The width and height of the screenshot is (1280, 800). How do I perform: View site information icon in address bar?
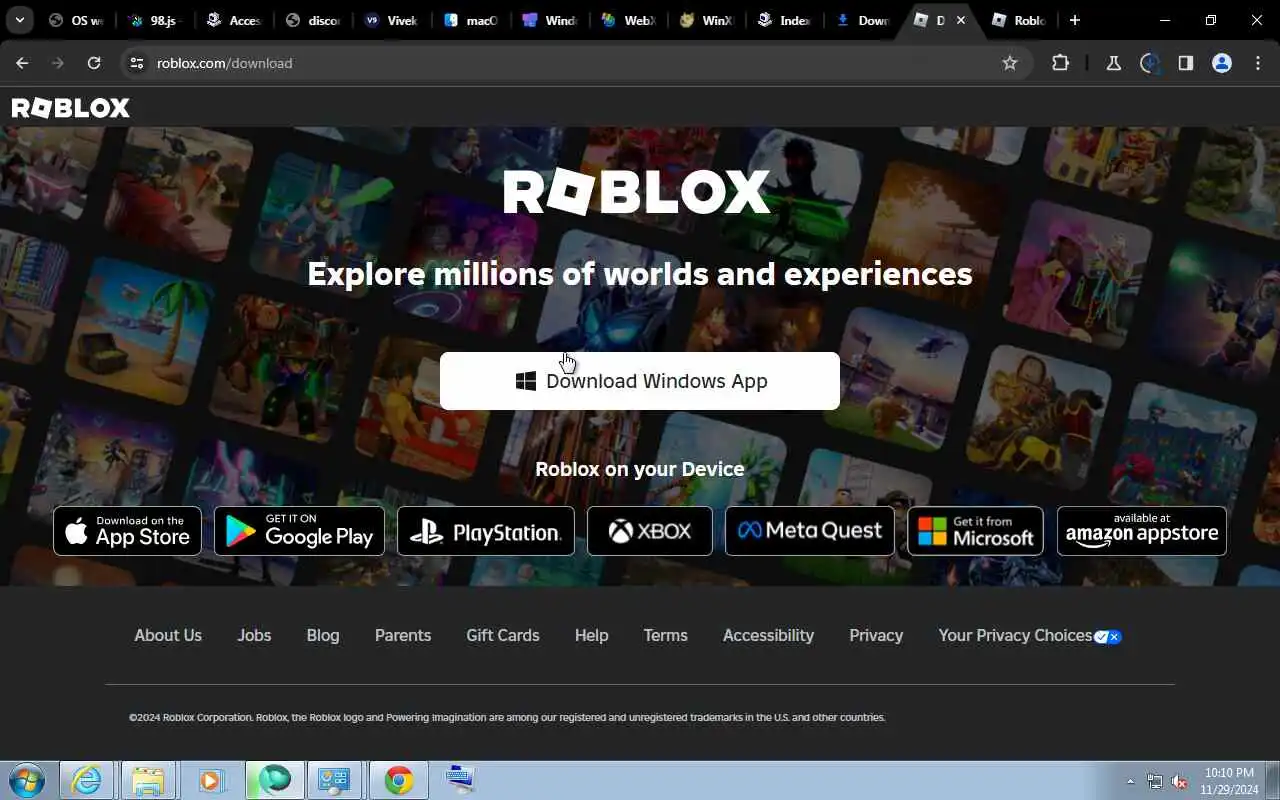coord(137,63)
